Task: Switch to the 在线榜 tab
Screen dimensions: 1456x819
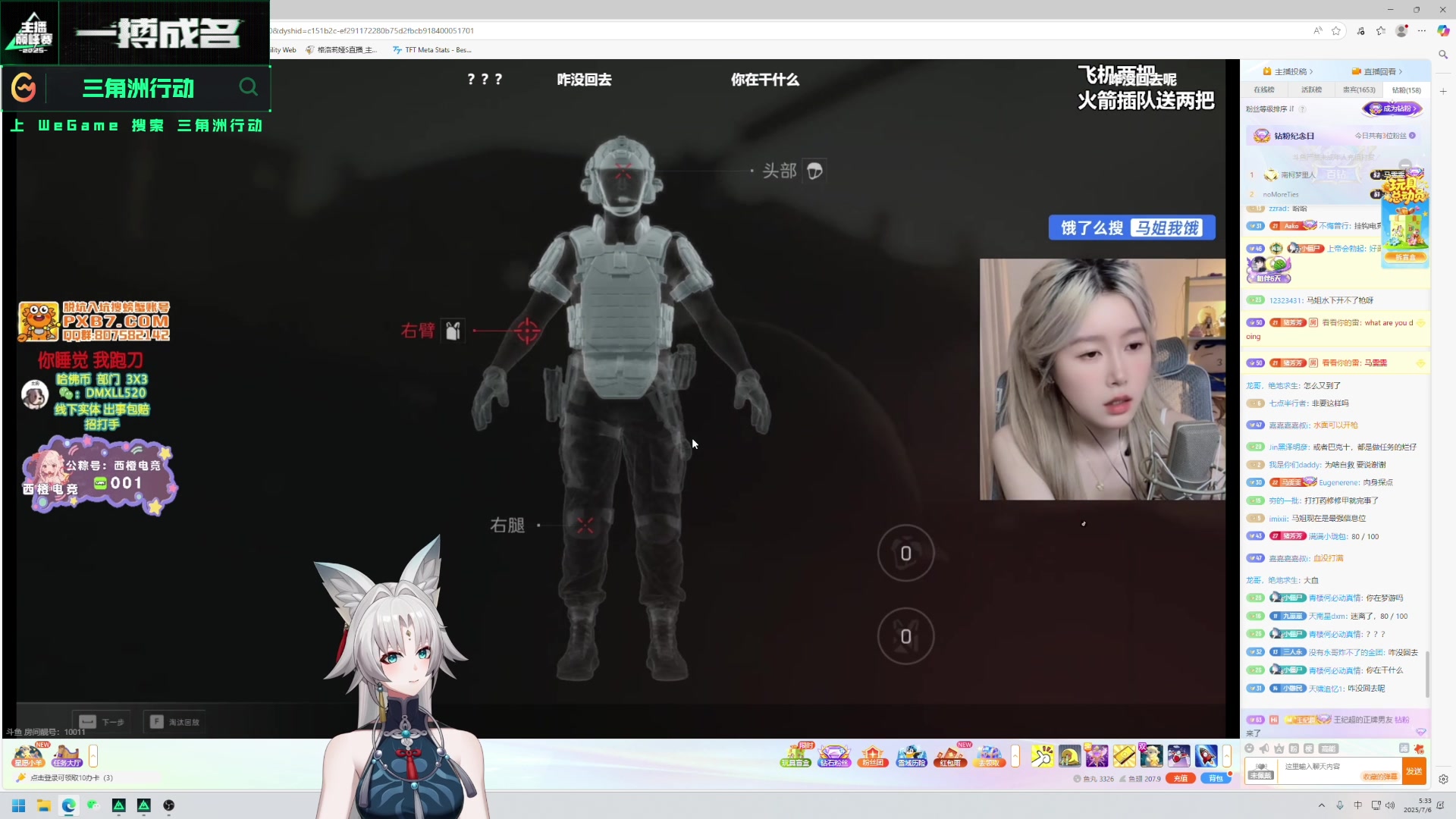Action: (x=1264, y=89)
